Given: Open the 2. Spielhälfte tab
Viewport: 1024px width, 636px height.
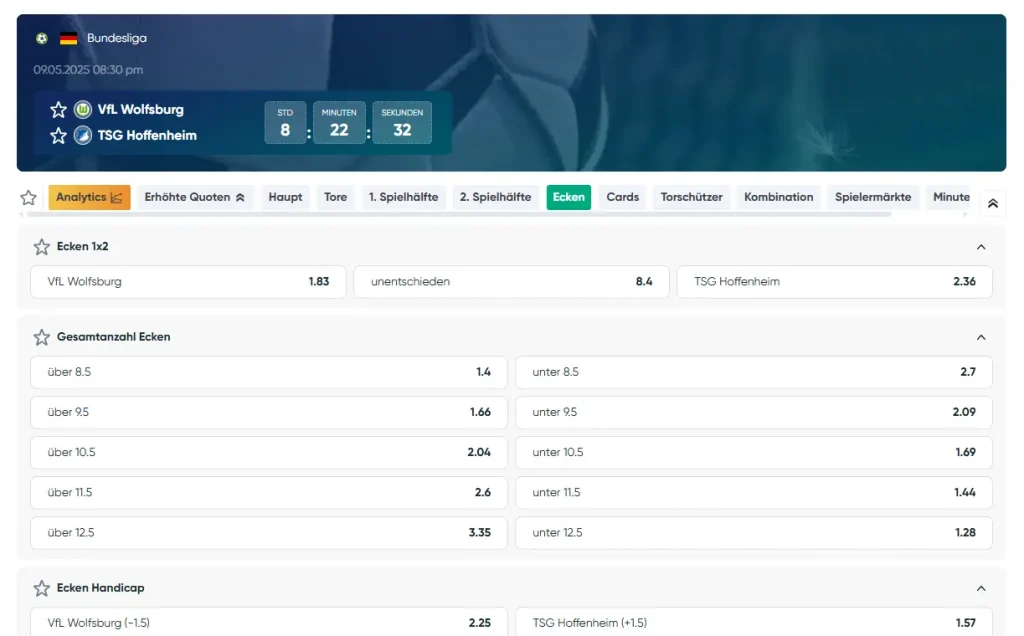Looking at the screenshot, I should (496, 197).
